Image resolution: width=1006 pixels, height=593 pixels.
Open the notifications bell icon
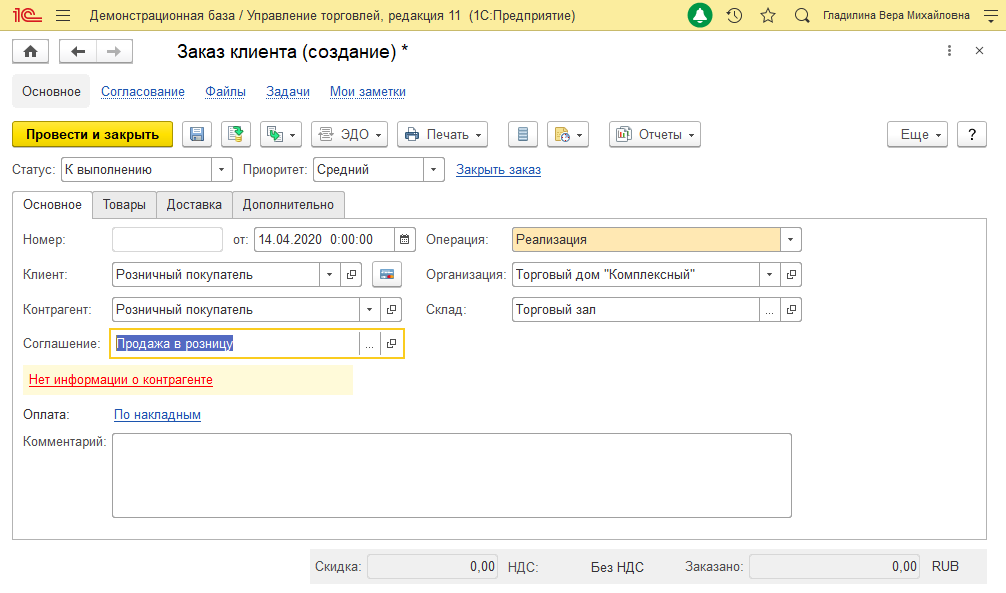click(x=699, y=15)
